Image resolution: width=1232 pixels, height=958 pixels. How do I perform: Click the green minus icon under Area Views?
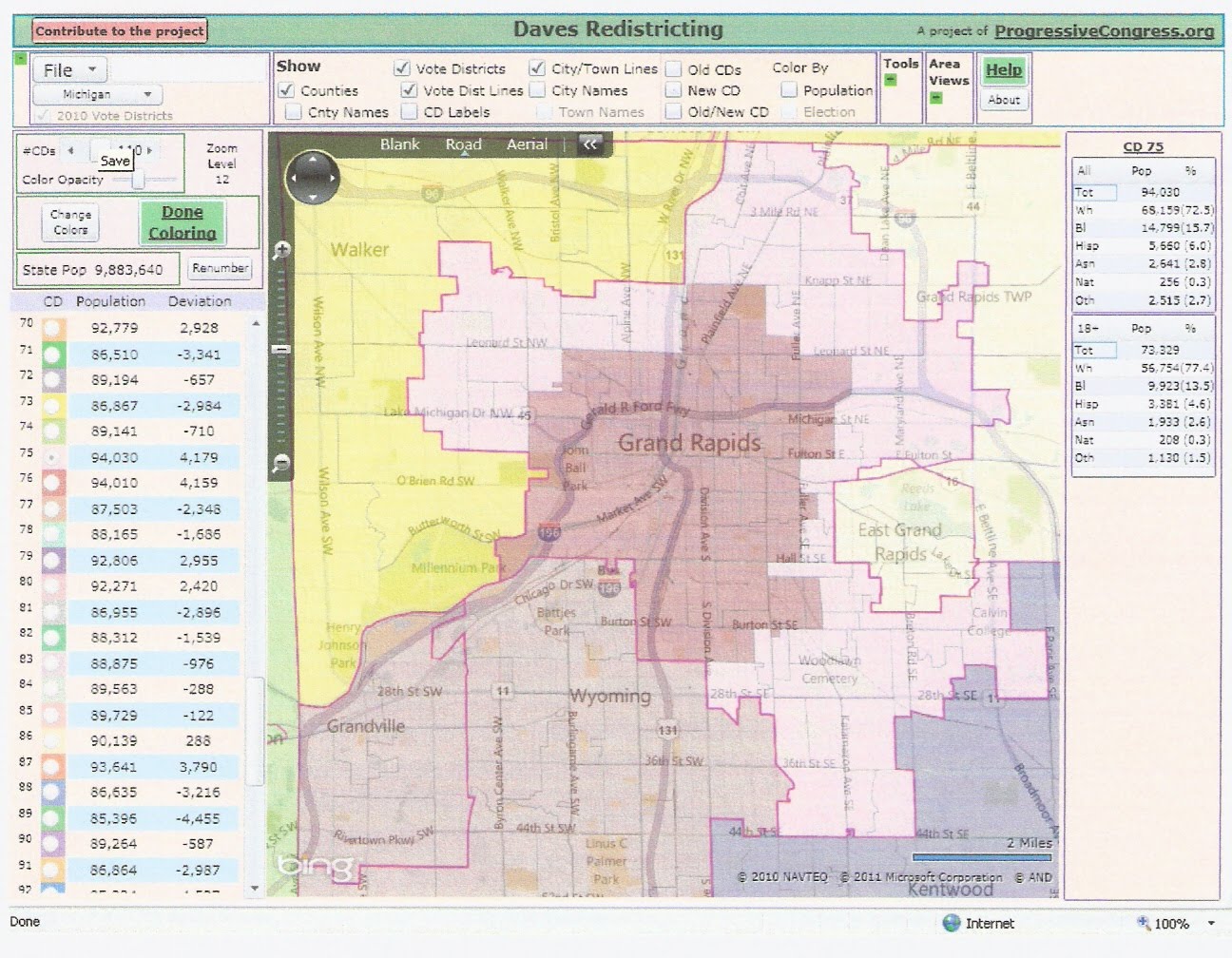pyautogui.click(x=935, y=98)
